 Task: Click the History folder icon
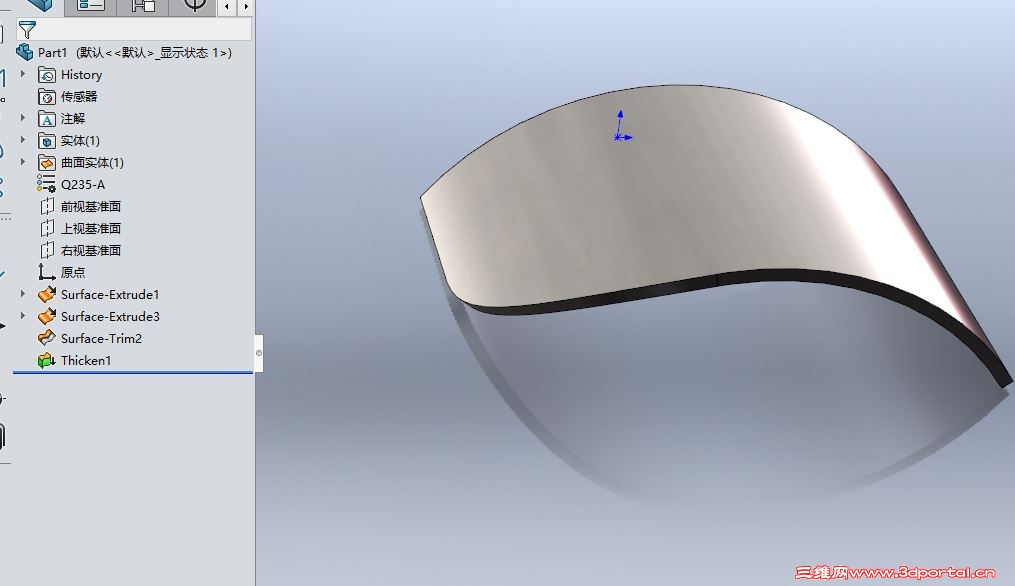click(x=47, y=75)
